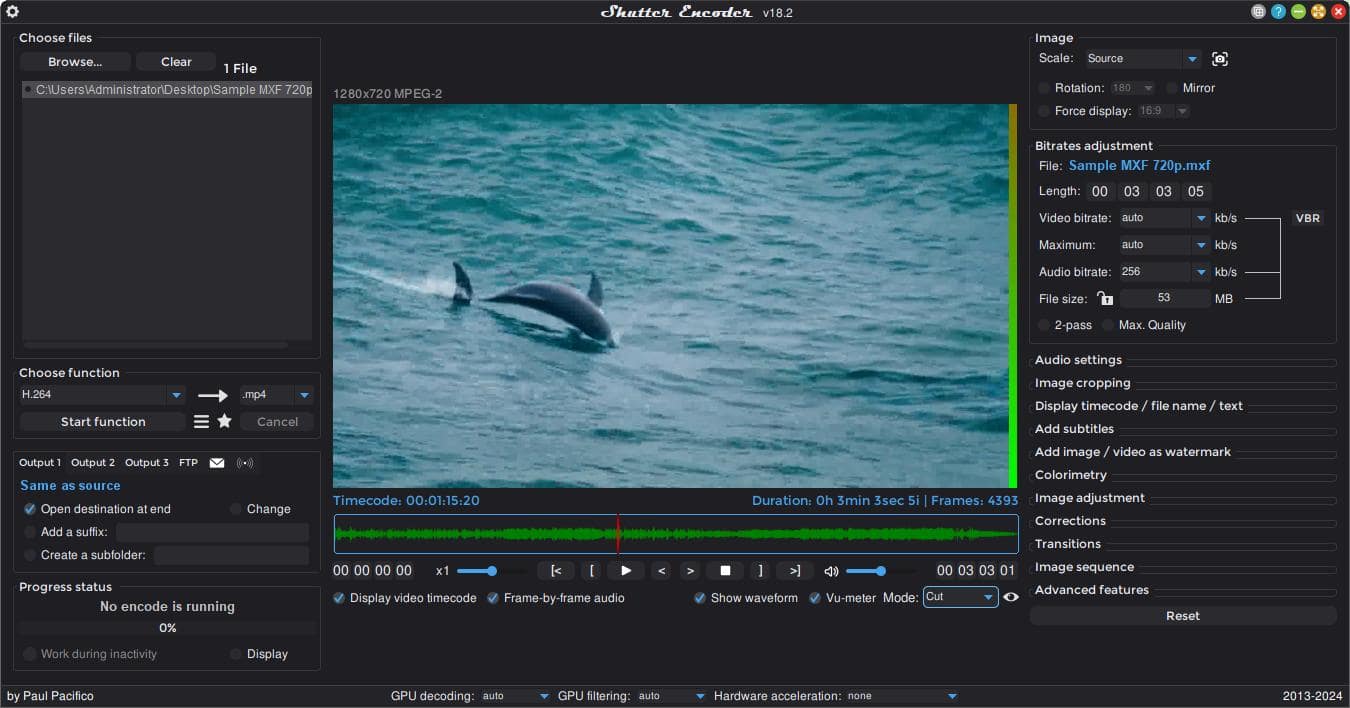1350x708 pixels.
Task: Click the email envelope notification icon
Action: coord(216,463)
